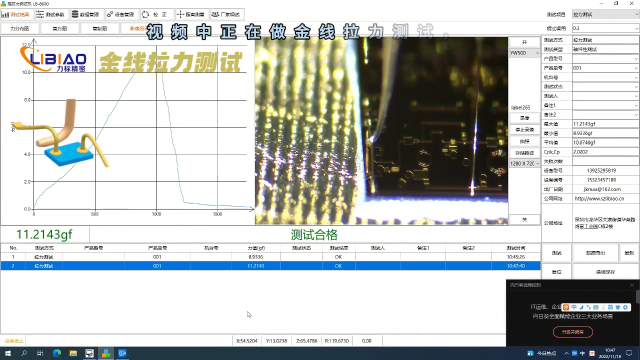Click the OK result cell in row 1
This screenshot has width=640, height=360.
(x=338, y=257)
